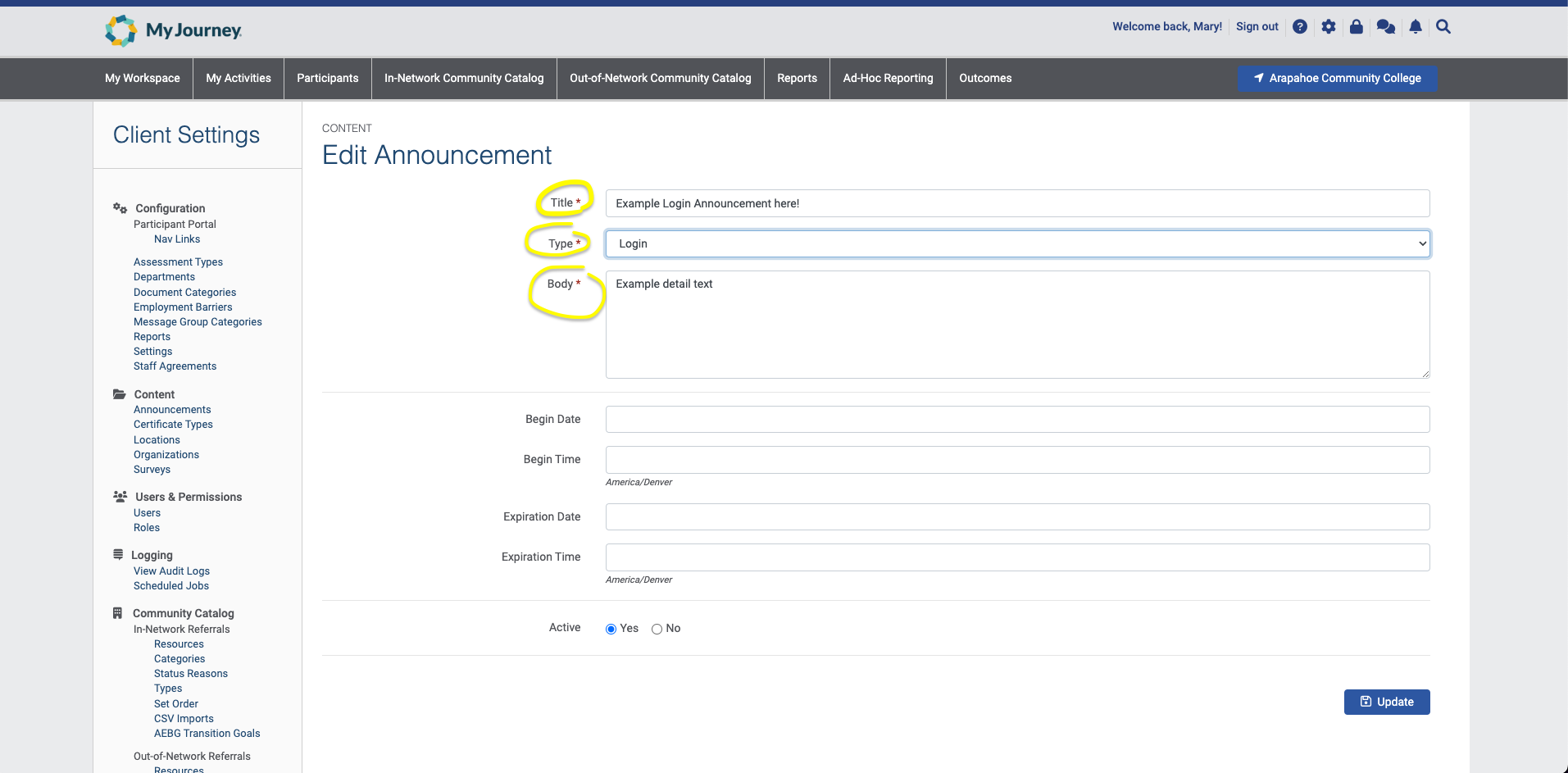The height and width of the screenshot is (773, 1568).
Task: Click the Sign out link
Action: pos(1257,27)
